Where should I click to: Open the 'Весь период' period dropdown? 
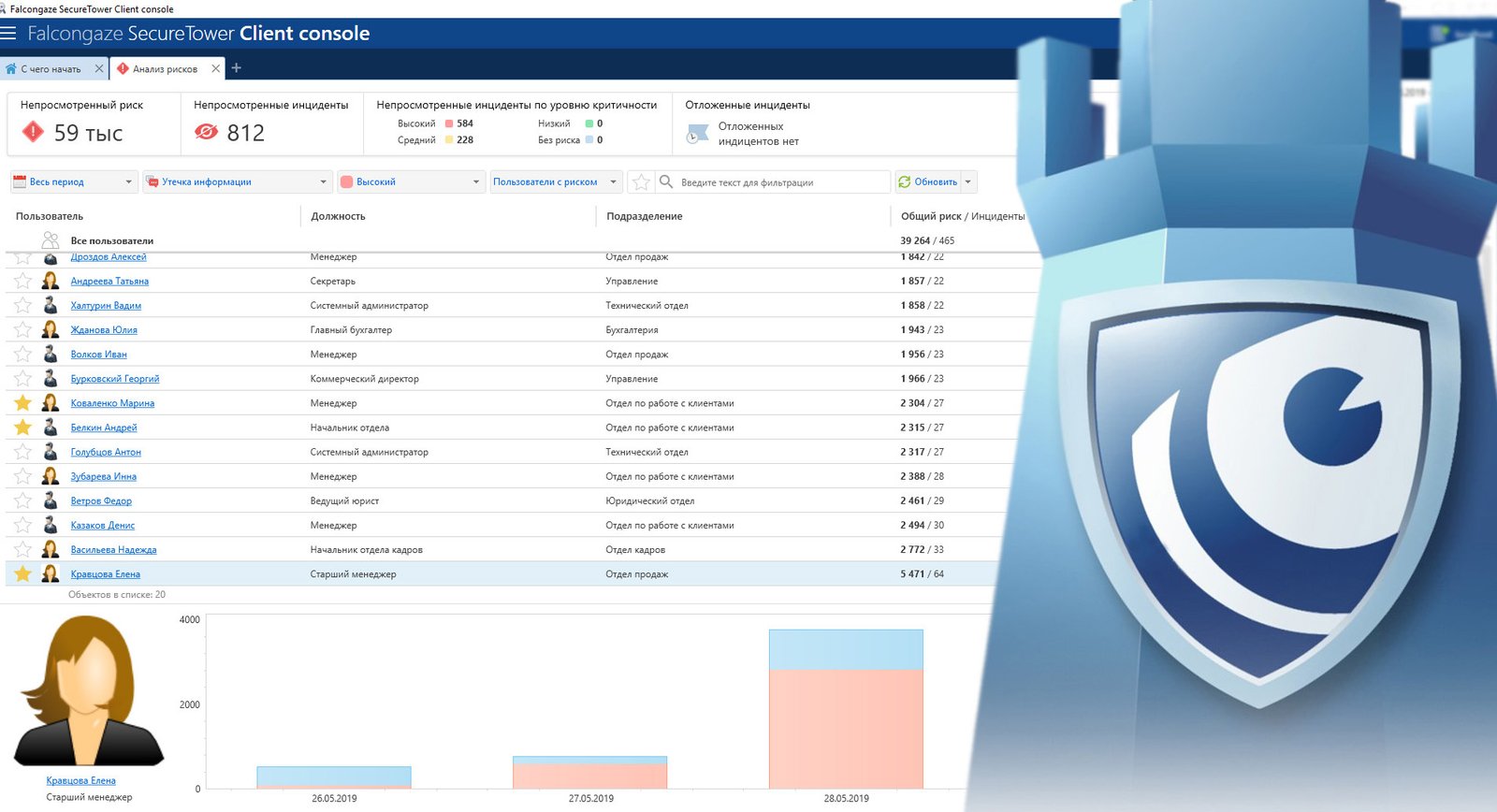[74, 181]
